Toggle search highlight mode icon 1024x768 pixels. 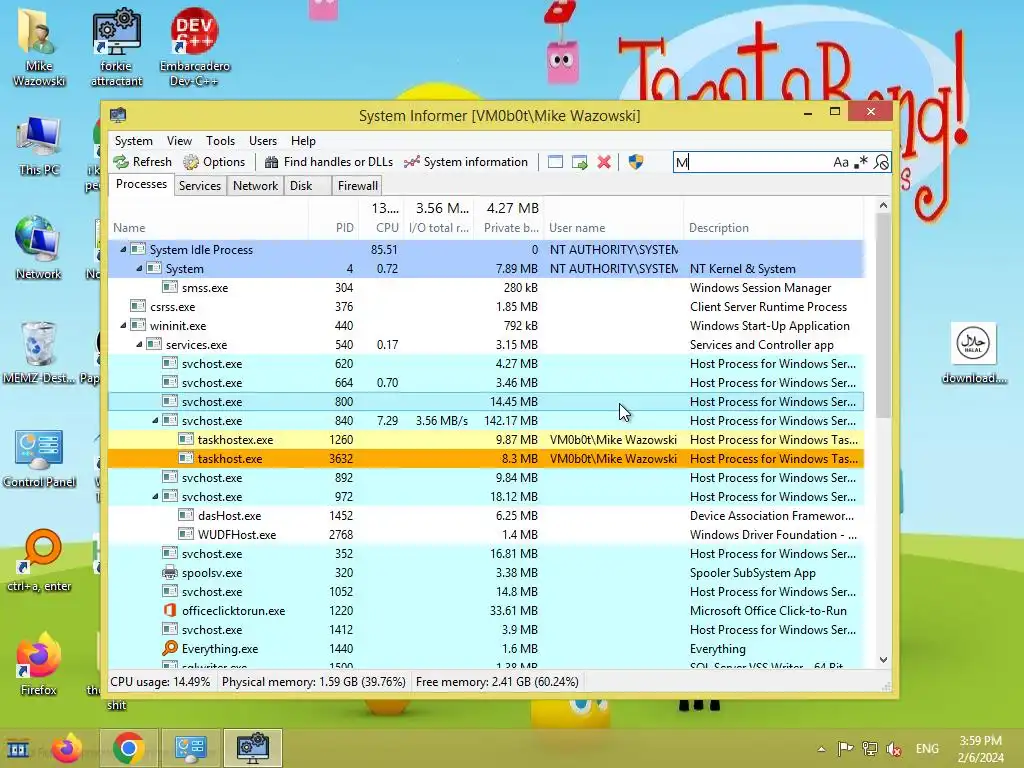[881, 162]
